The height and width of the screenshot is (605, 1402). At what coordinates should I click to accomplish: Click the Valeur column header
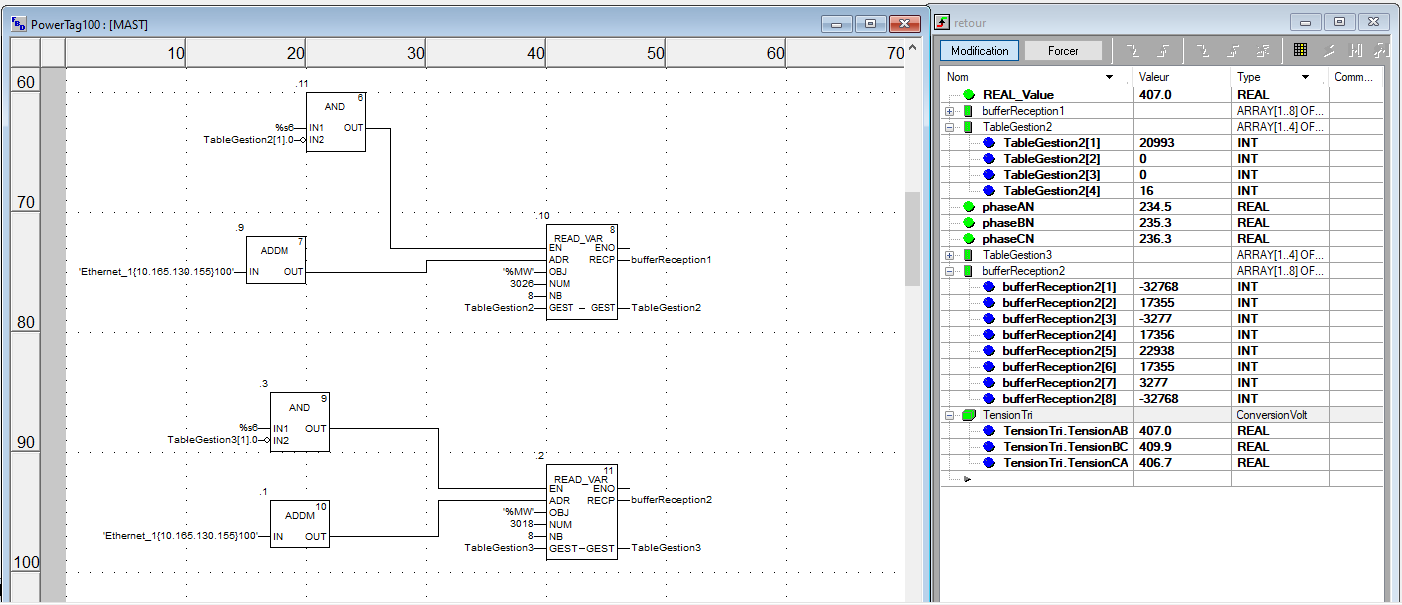(1180, 77)
